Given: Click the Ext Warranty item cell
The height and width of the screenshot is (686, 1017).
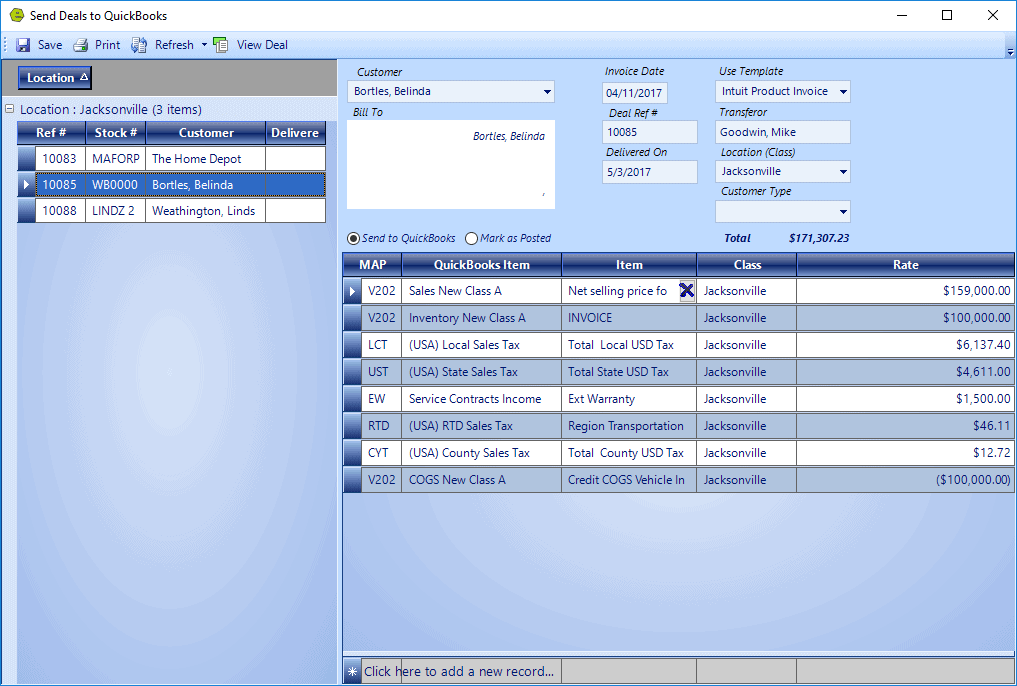Looking at the screenshot, I should [629, 399].
